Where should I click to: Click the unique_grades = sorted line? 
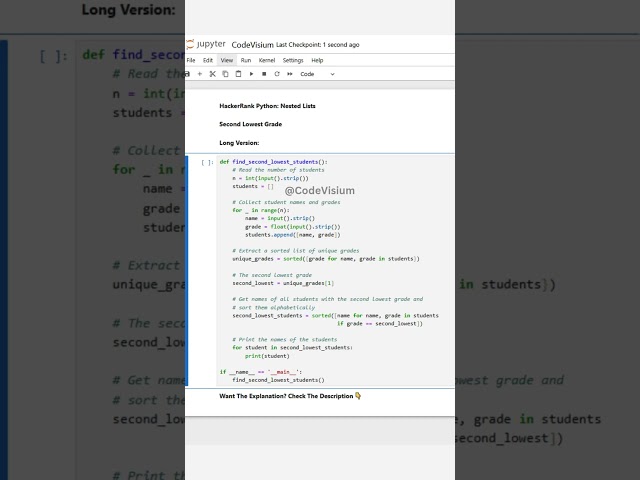[x=326, y=259]
